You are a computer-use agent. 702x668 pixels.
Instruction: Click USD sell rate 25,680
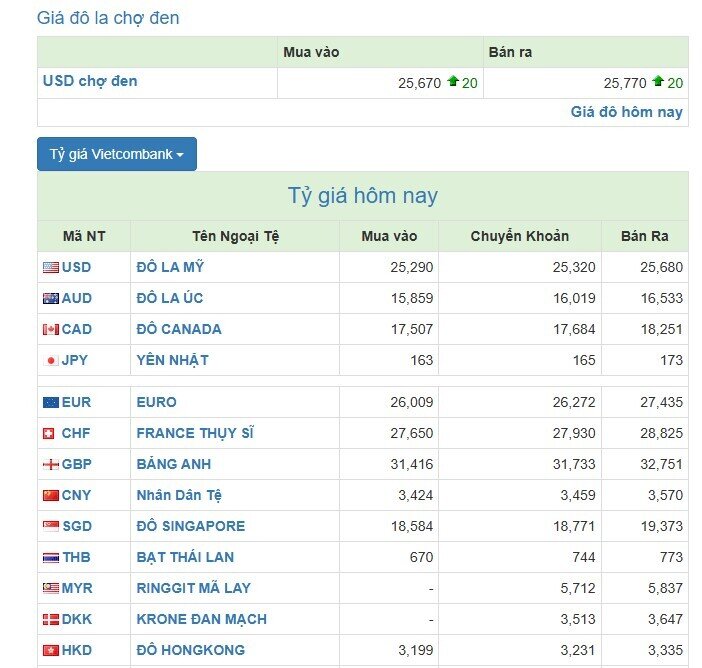tap(661, 267)
